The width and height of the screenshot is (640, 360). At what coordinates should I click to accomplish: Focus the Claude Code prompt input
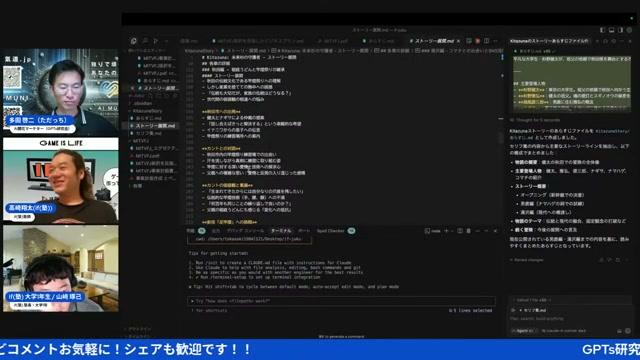pyautogui.click(x=341, y=301)
